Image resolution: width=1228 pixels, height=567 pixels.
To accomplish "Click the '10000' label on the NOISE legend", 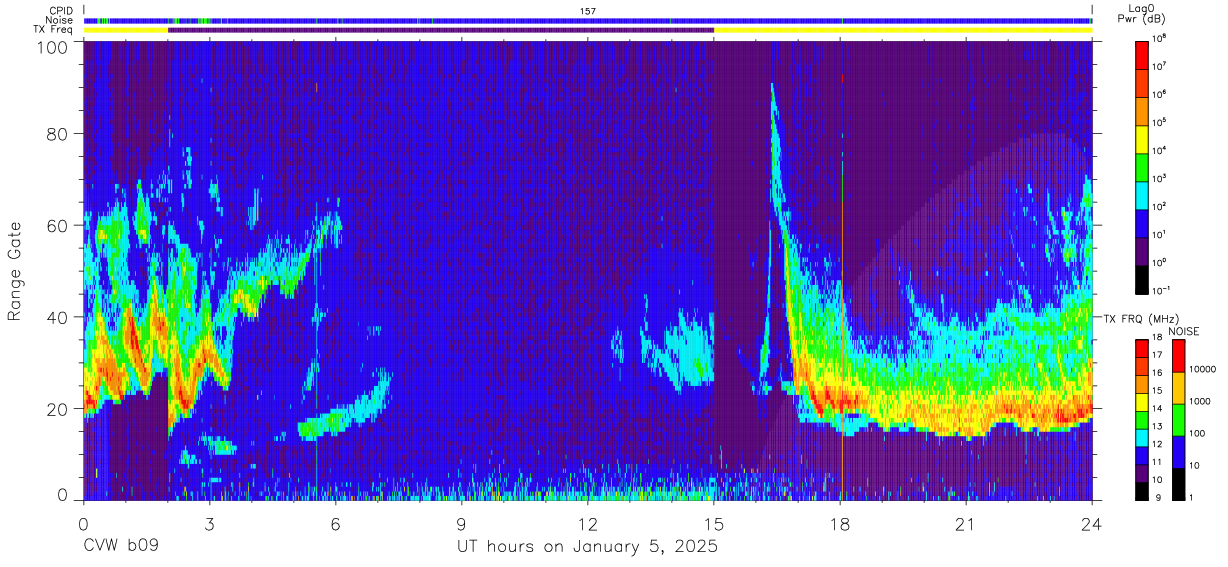I will (x=1203, y=371).
